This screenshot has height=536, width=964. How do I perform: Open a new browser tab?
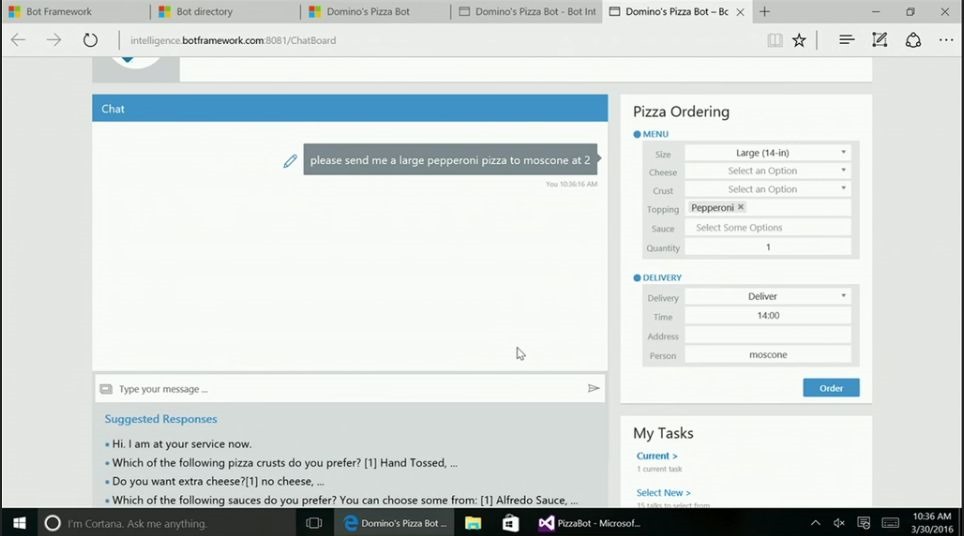click(x=764, y=12)
